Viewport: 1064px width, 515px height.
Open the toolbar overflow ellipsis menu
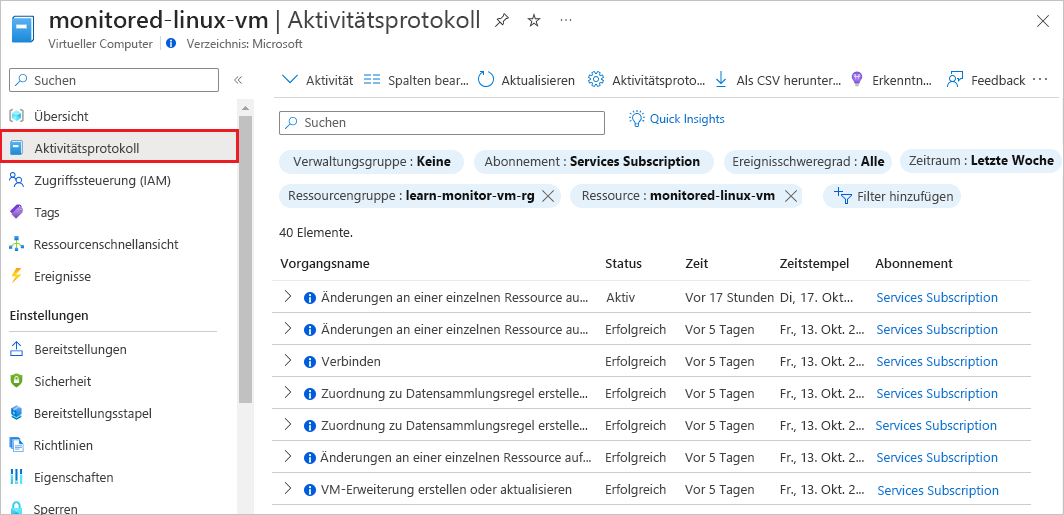(x=1040, y=79)
